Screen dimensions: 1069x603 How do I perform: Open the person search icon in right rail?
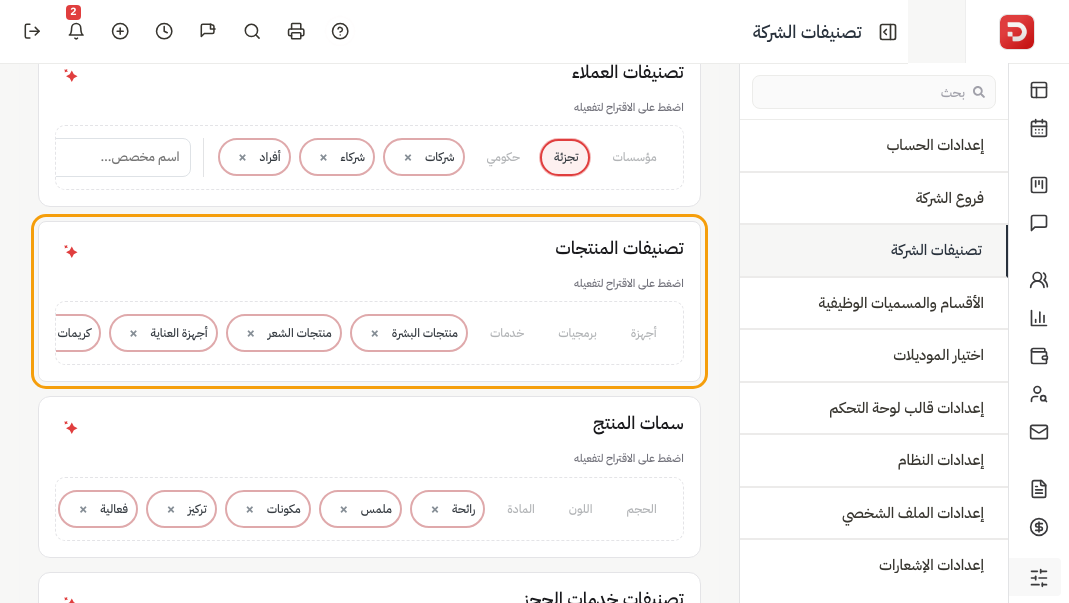(x=1038, y=394)
